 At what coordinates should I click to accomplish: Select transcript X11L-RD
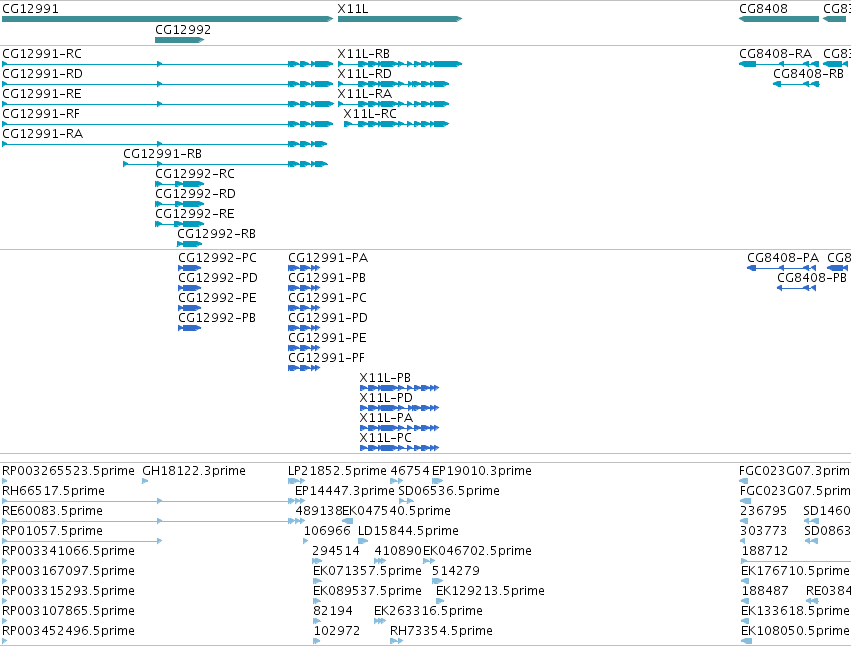pos(365,74)
